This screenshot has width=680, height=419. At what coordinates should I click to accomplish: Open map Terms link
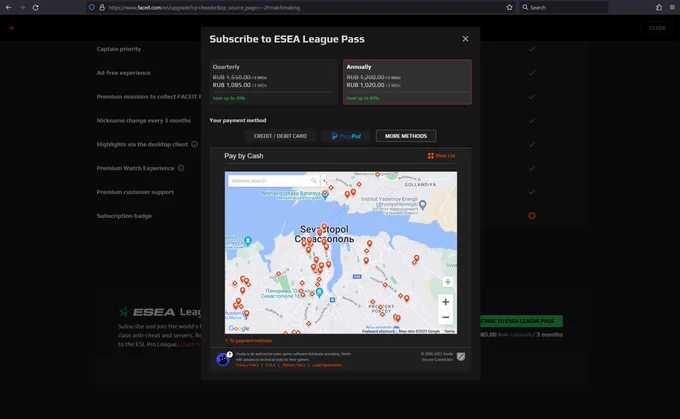[x=450, y=331]
